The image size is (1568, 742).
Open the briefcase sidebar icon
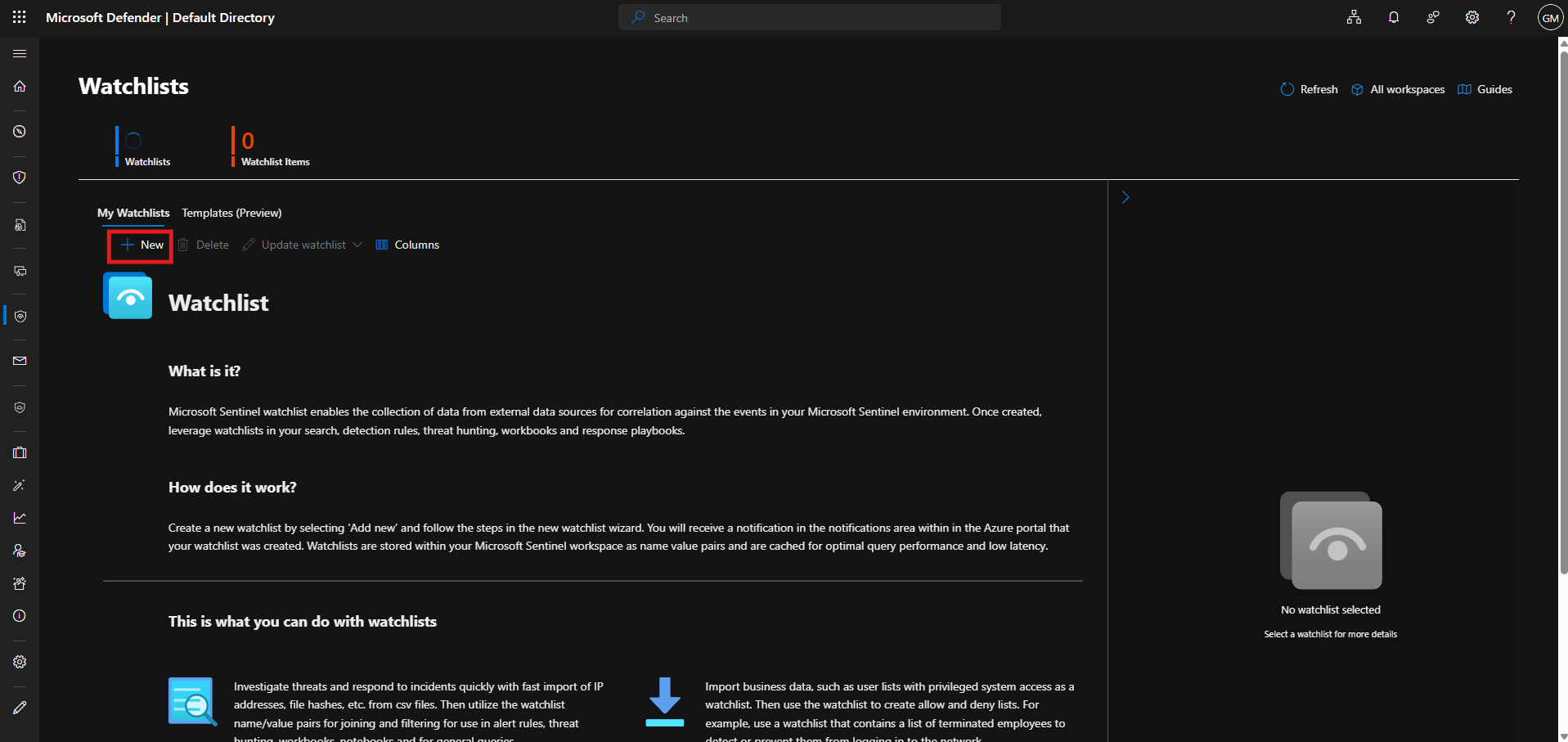[20, 453]
